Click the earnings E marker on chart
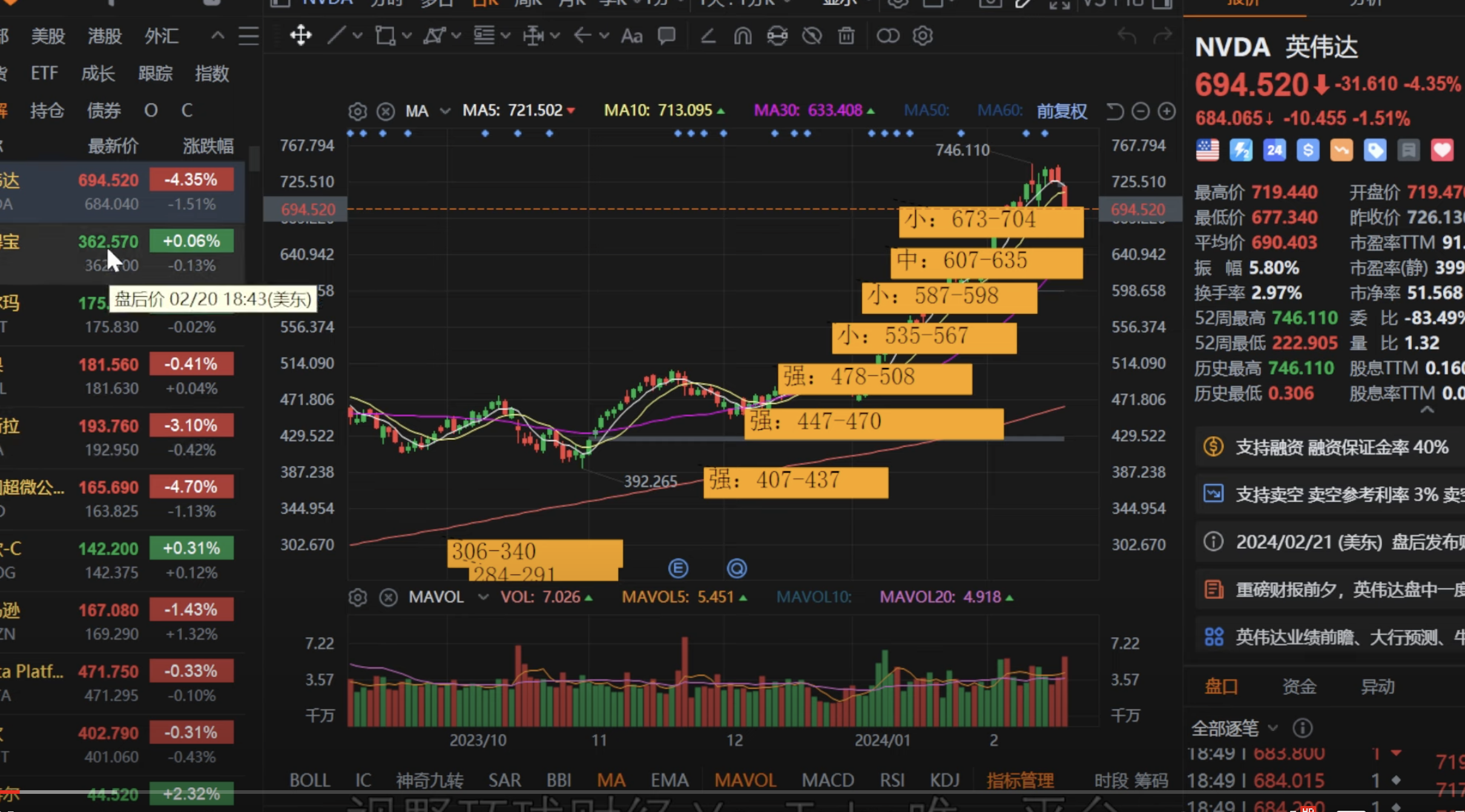Viewport: 1465px width, 812px height. coord(678,568)
